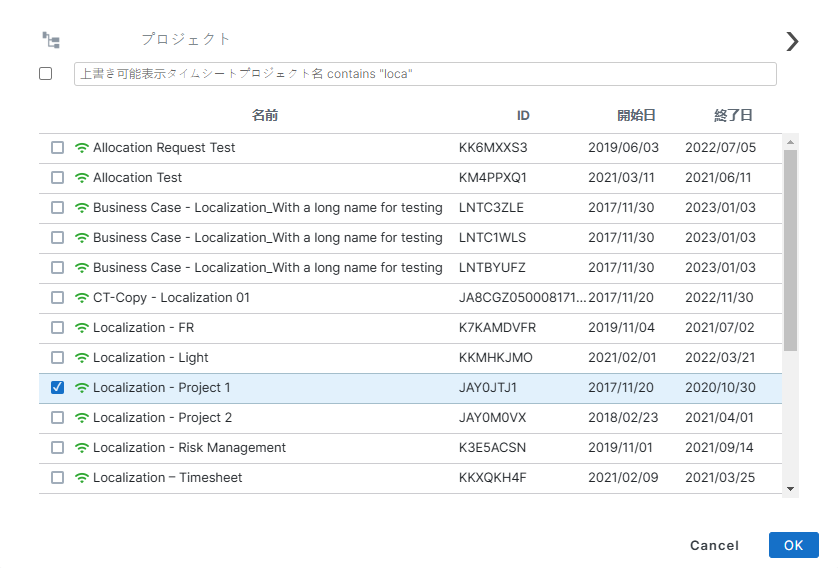This screenshot has width=838, height=568.
Task: Click green status icon for Localization - Project 1
Action: (82, 388)
